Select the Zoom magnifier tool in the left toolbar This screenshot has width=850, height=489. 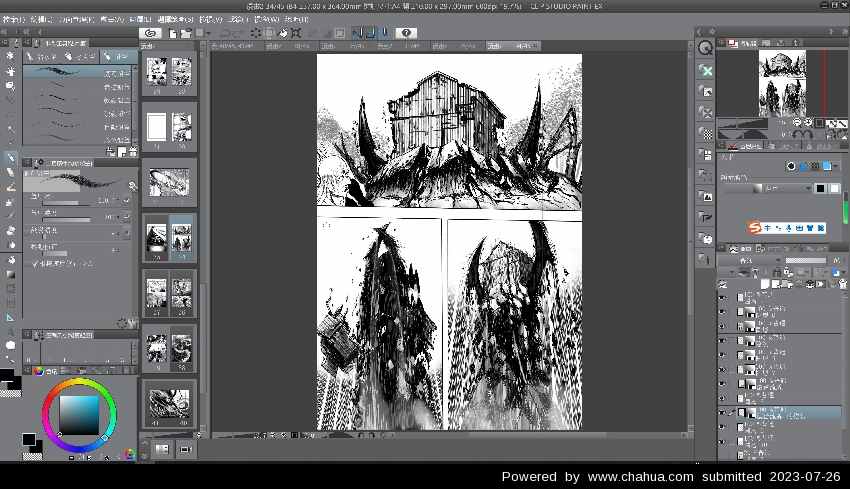(10, 56)
